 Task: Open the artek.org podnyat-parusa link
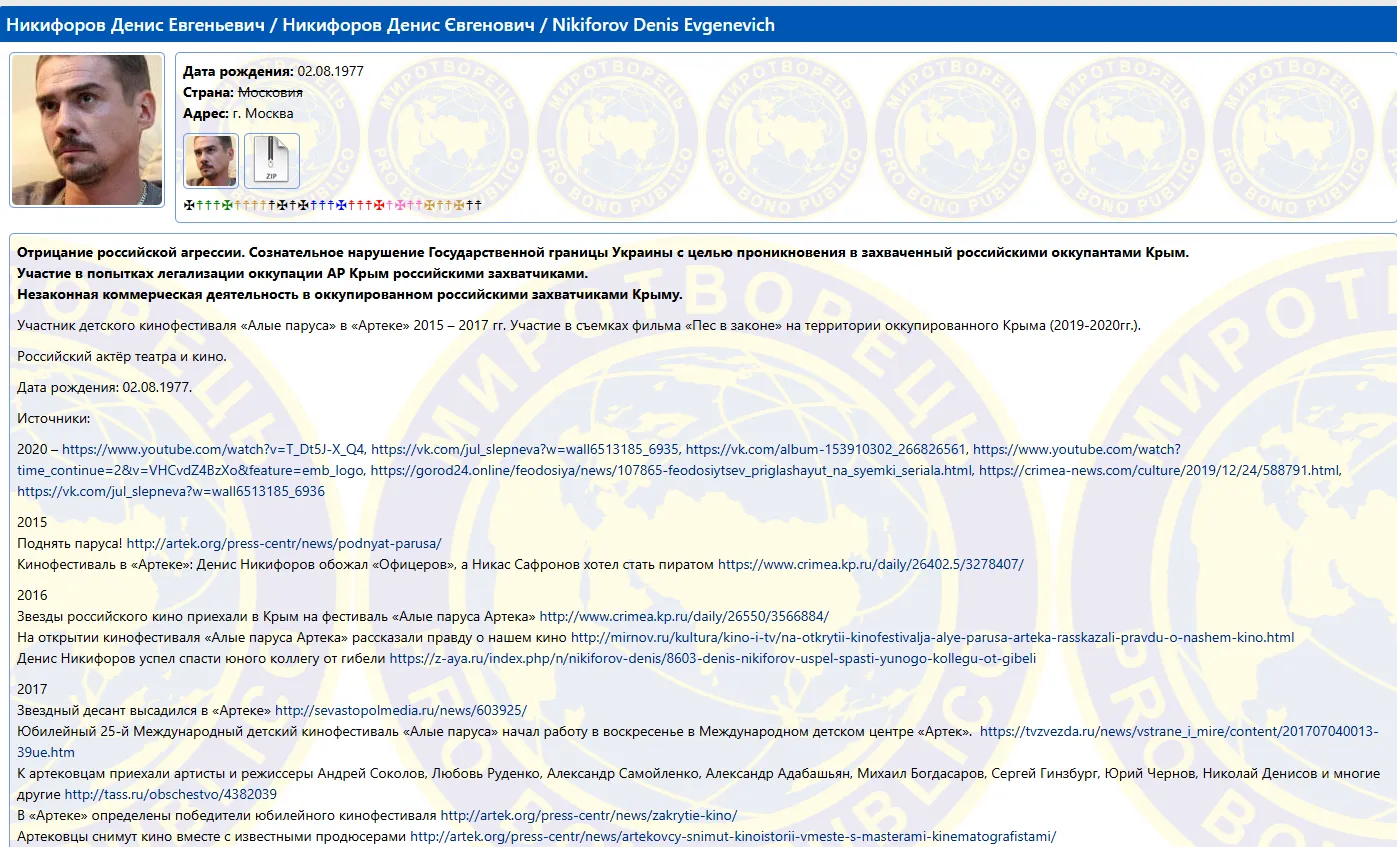click(284, 543)
